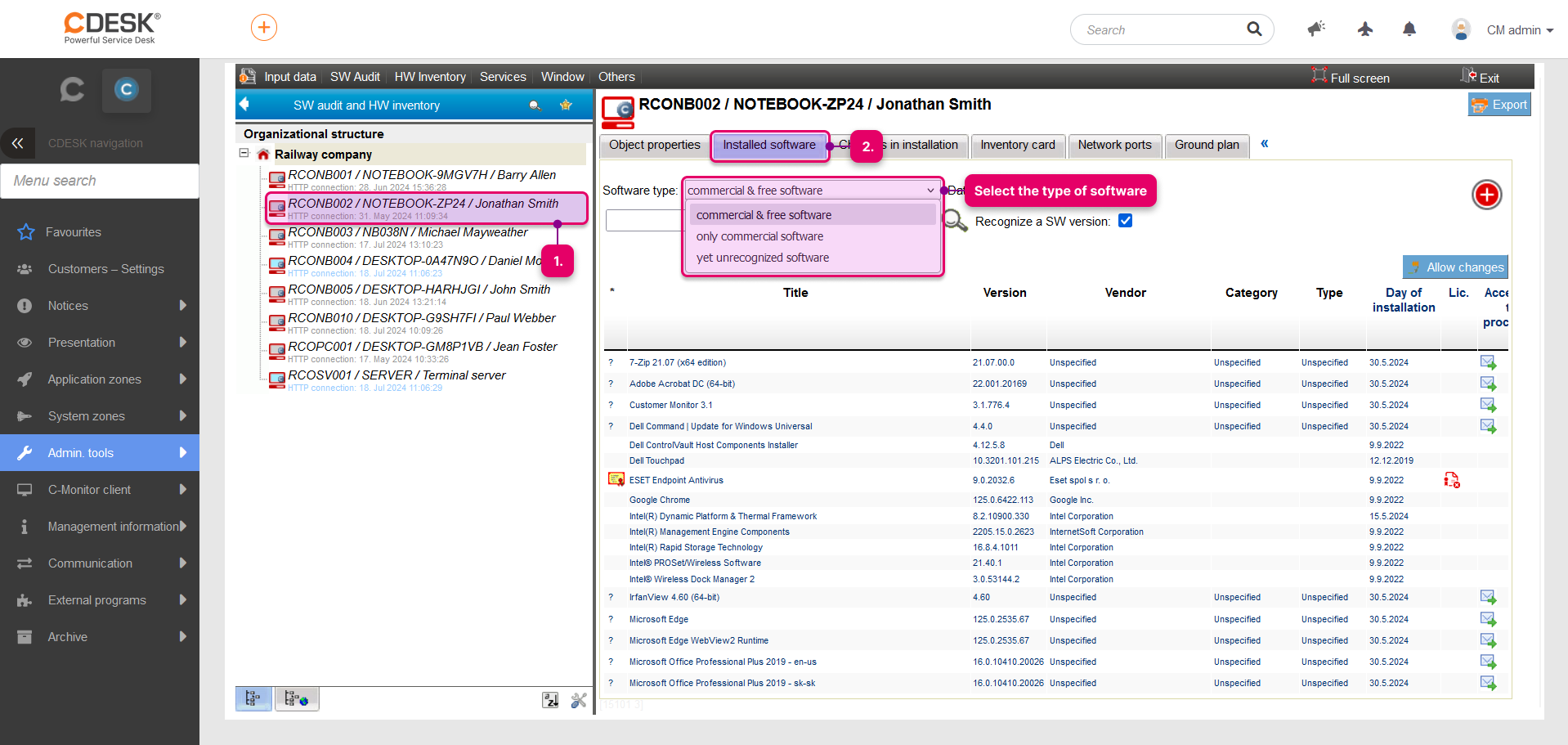The height and width of the screenshot is (745, 1568).
Task: Select the blue C icon in the sidebar
Action: 126,89
